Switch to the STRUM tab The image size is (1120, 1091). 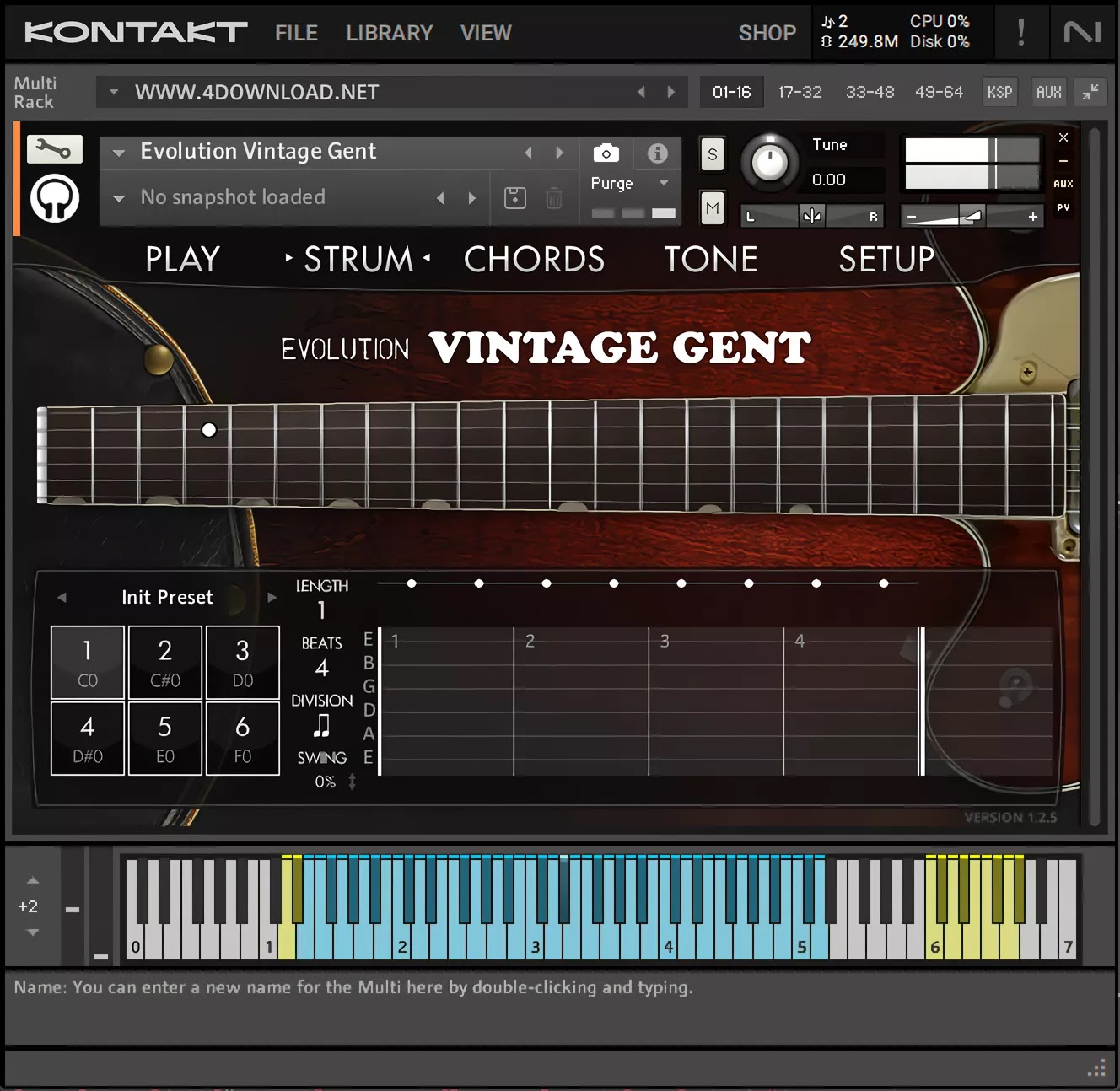coord(358,259)
